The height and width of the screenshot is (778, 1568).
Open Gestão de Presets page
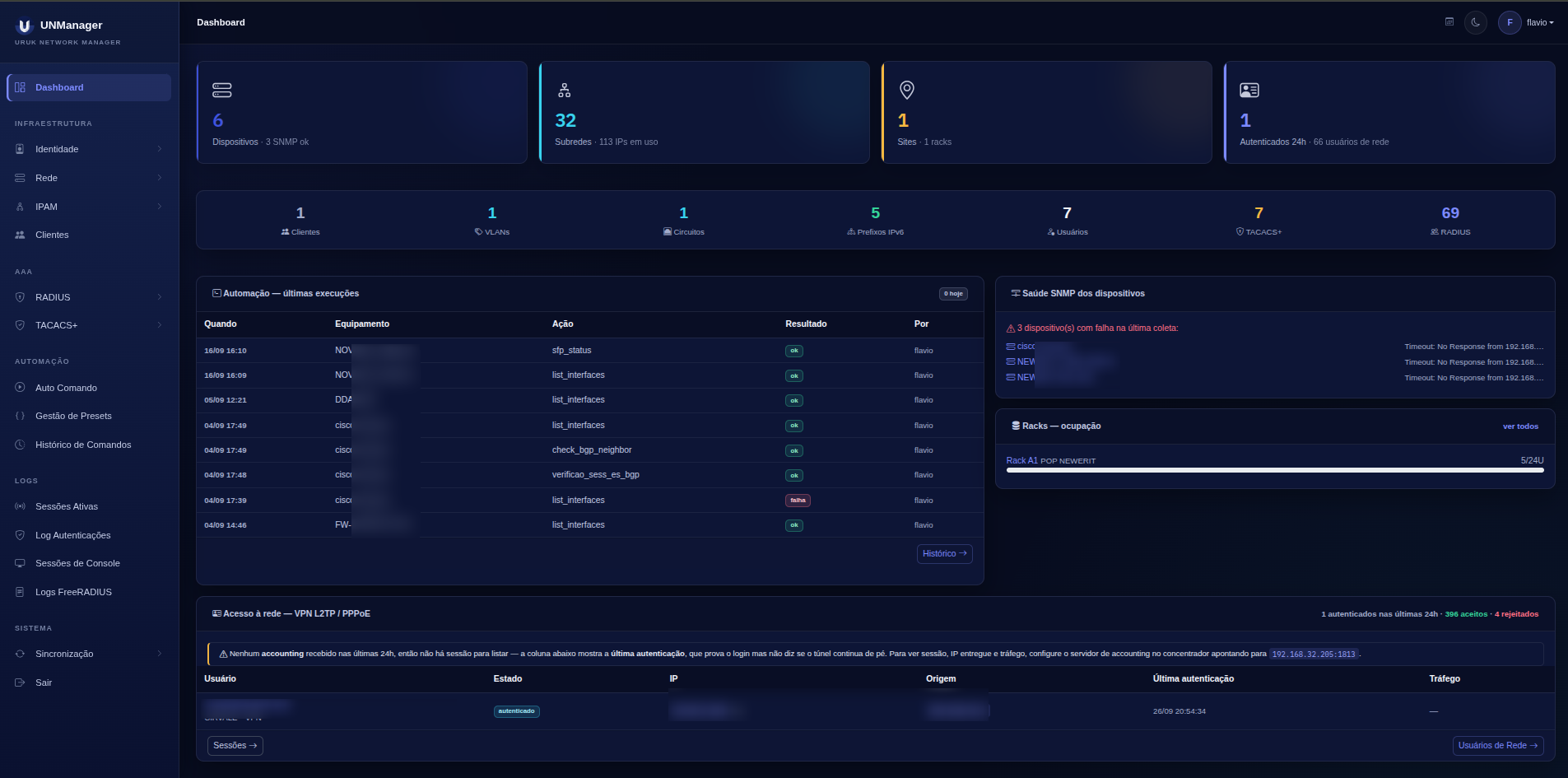click(89, 416)
